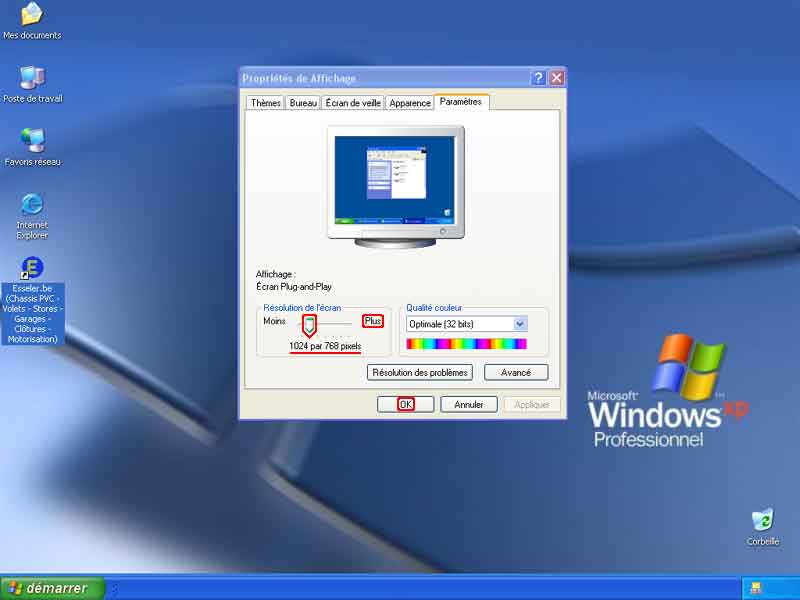This screenshot has width=800, height=600.
Task: Select the Poste de travail desktop icon
Action: [33, 85]
